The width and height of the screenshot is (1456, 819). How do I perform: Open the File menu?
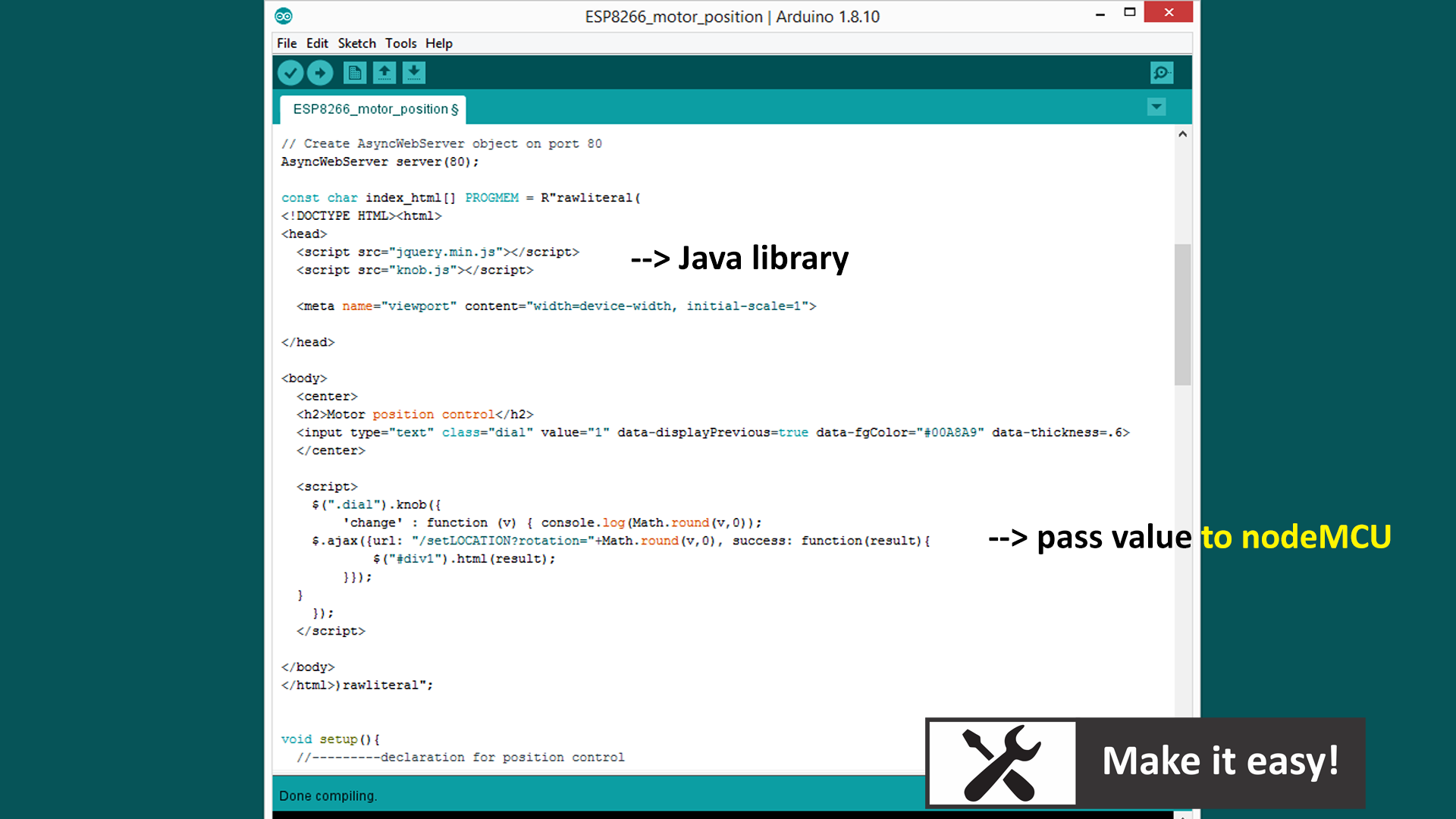pyautogui.click(x=287, y=43)
